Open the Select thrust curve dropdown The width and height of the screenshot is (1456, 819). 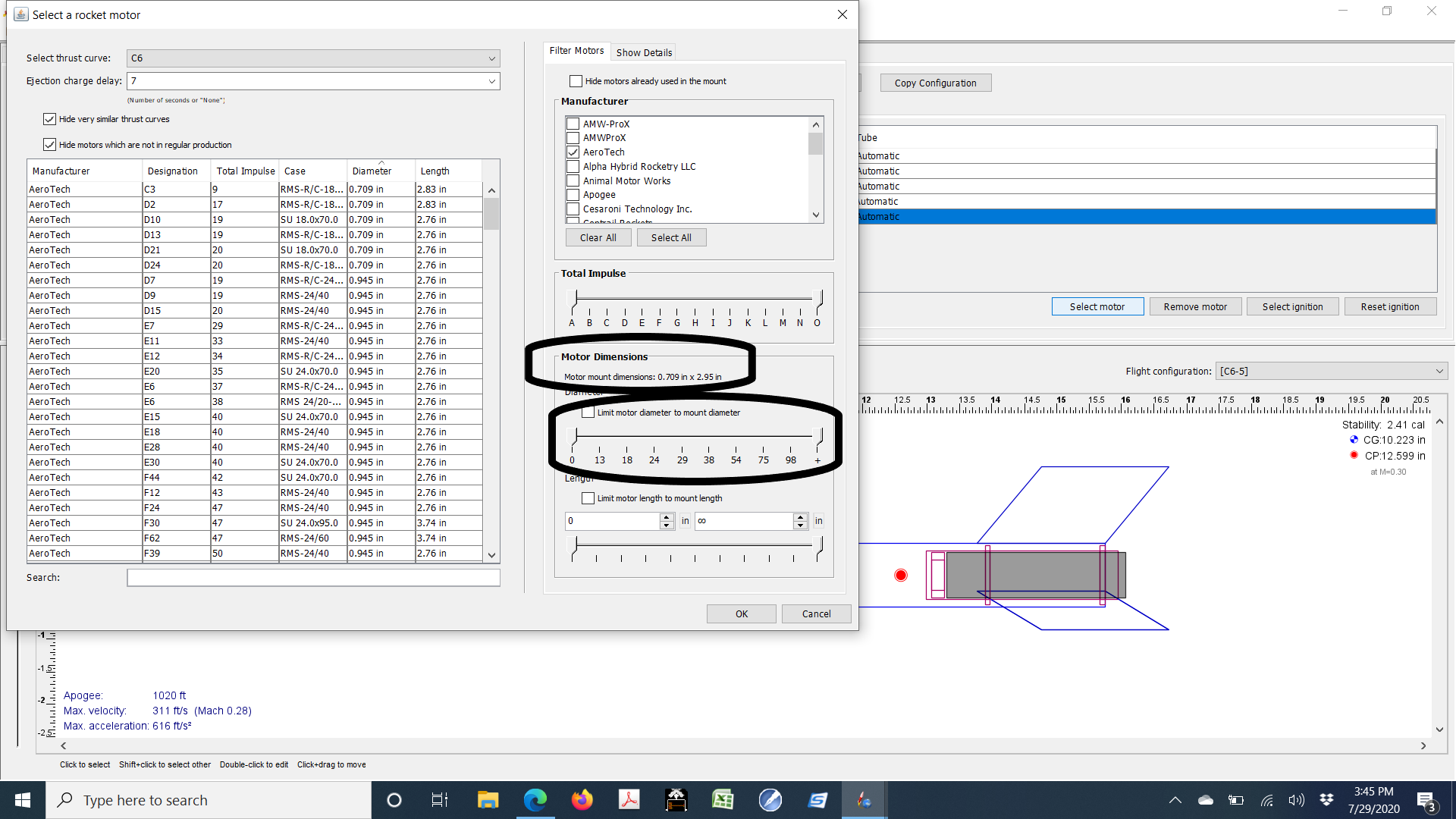[313, 58]
